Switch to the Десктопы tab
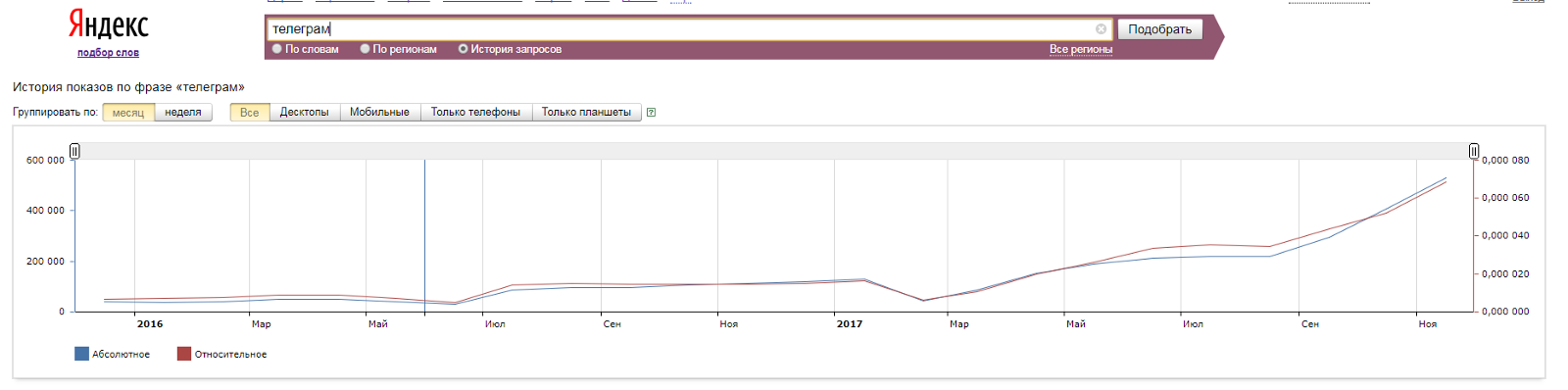1568x390 pixels. [x=305, y=113]
